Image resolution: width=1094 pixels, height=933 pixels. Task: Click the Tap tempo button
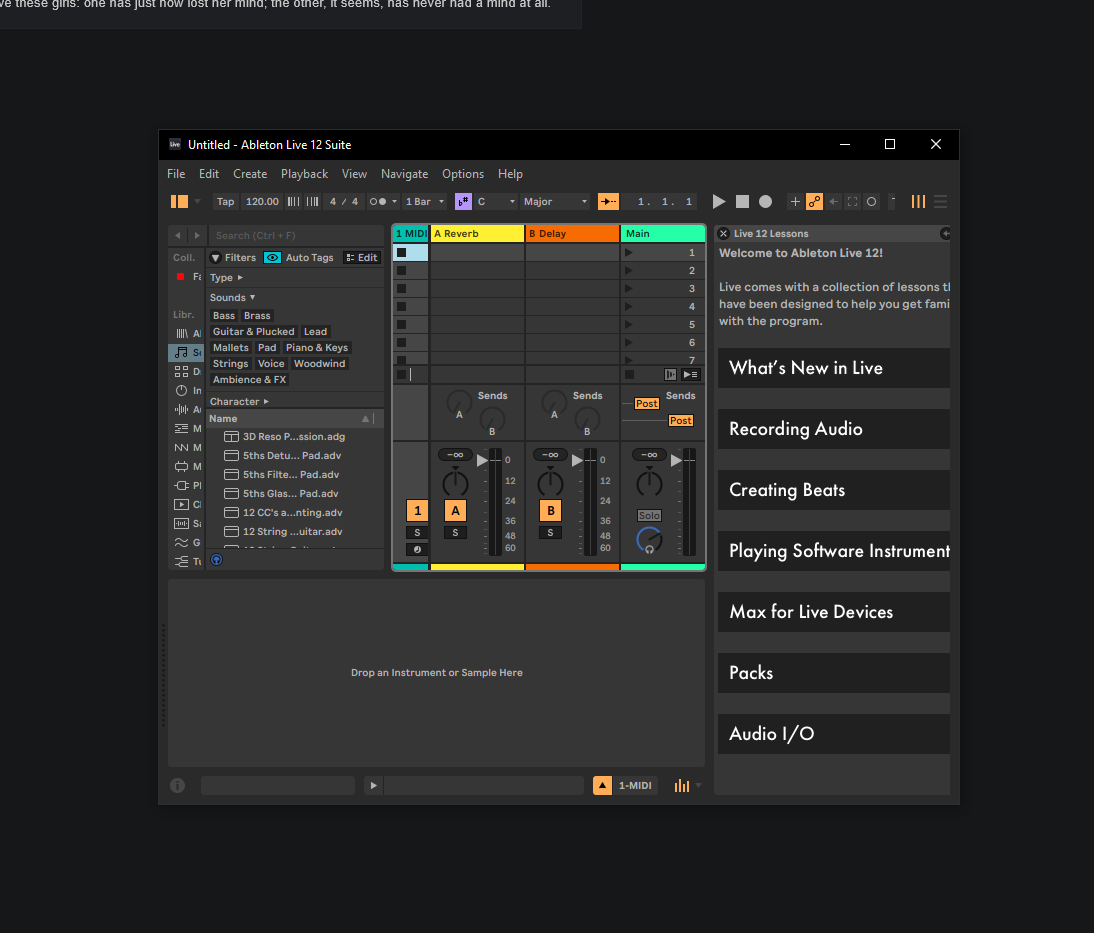[x=225, y=202]
